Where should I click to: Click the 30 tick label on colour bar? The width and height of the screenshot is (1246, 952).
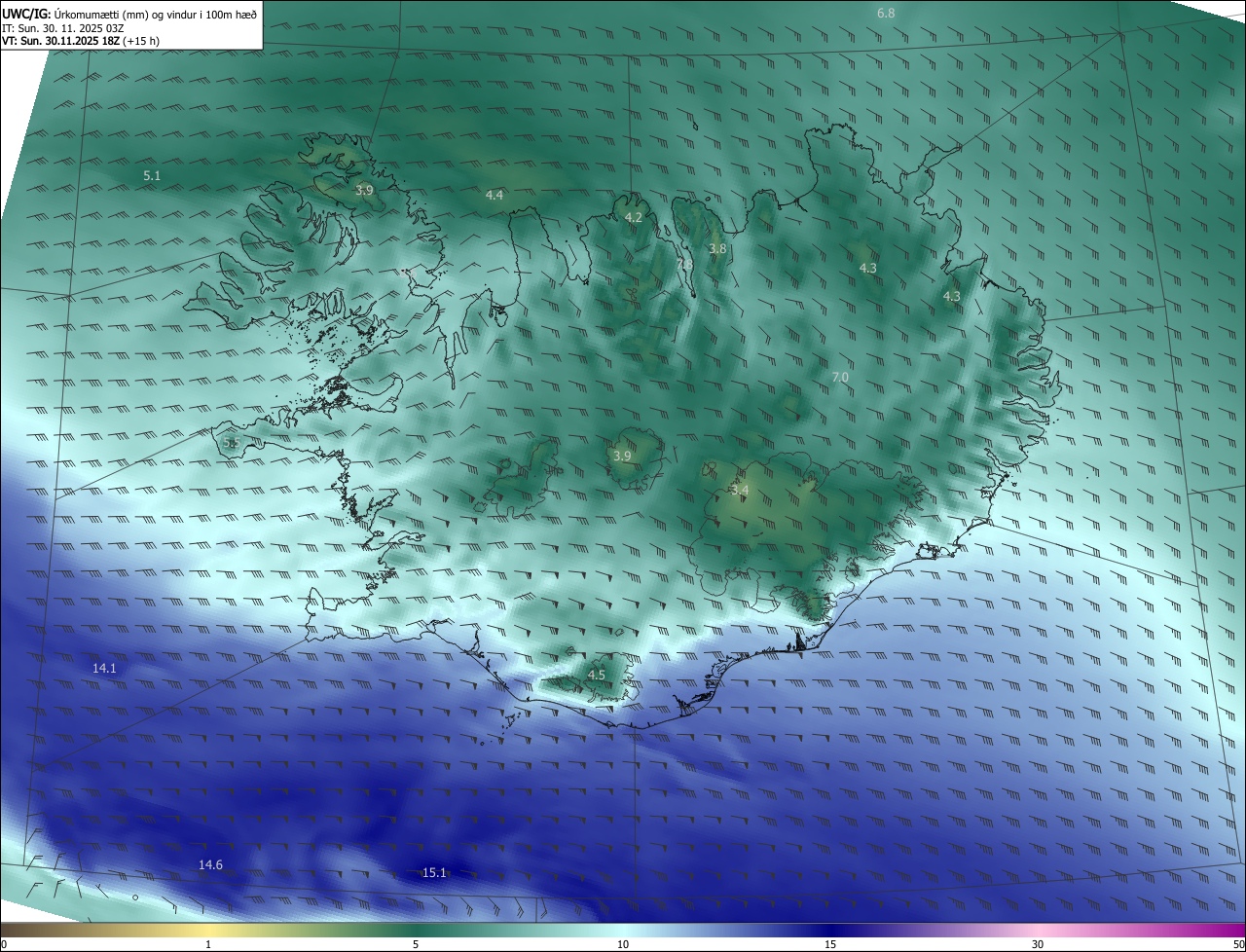(x=1038, y=944)
